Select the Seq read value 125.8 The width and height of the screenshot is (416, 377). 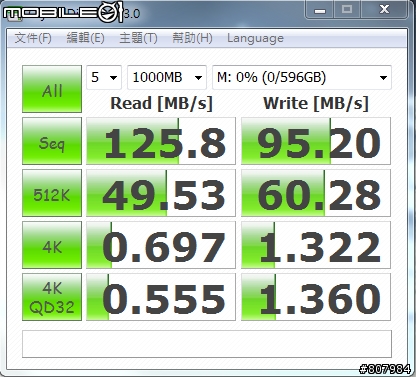pyautogui.click(x=161, y=141)
